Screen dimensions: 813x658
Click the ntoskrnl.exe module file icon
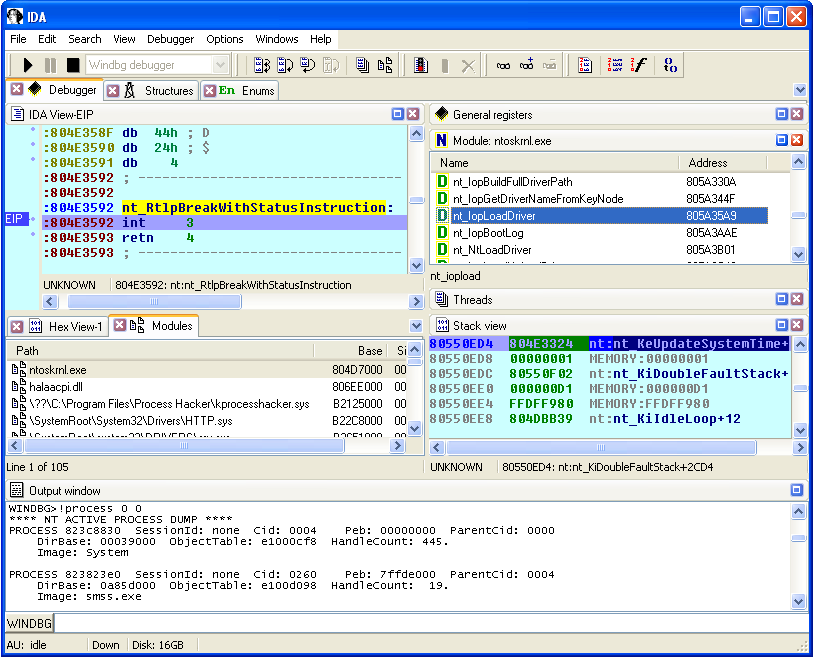[18, 370]
